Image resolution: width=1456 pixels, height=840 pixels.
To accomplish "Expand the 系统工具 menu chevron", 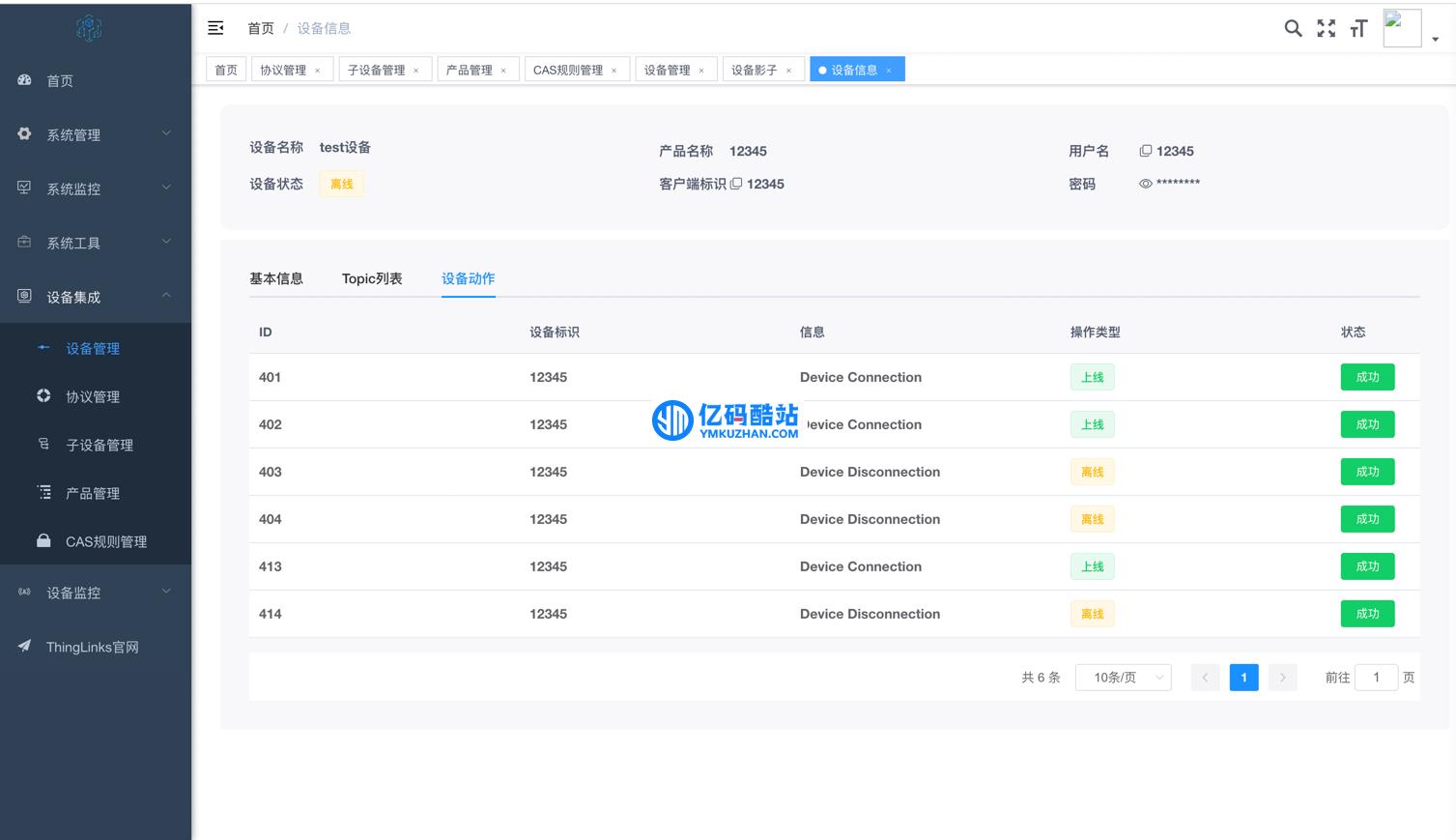I will pos(166,242).
